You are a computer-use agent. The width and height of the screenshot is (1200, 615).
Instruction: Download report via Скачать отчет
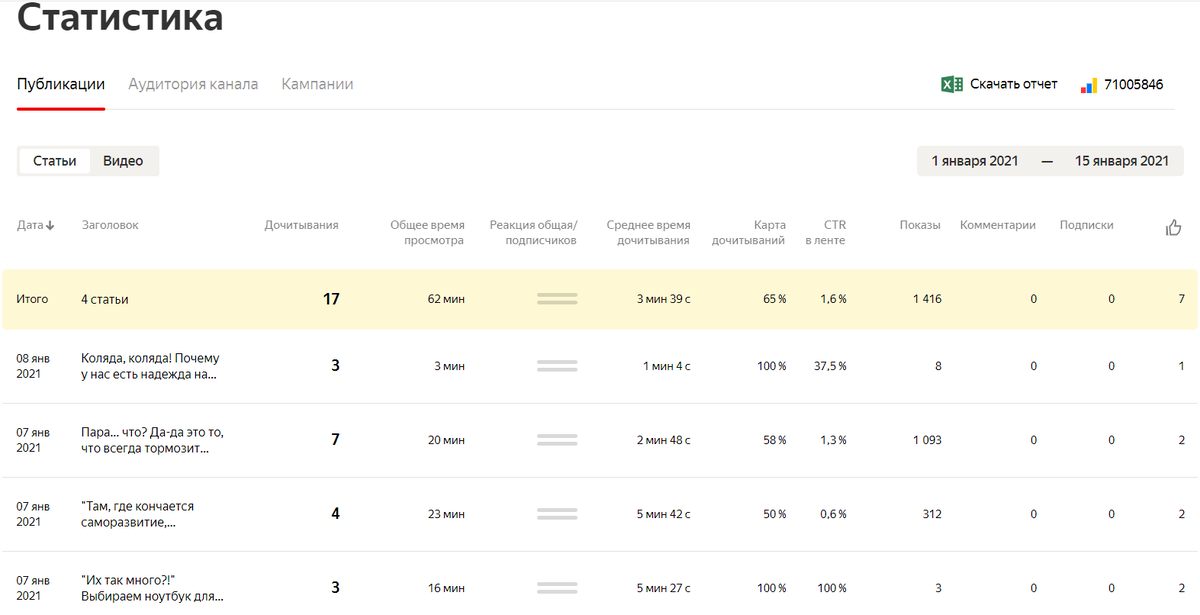[x=1014, y=84]
